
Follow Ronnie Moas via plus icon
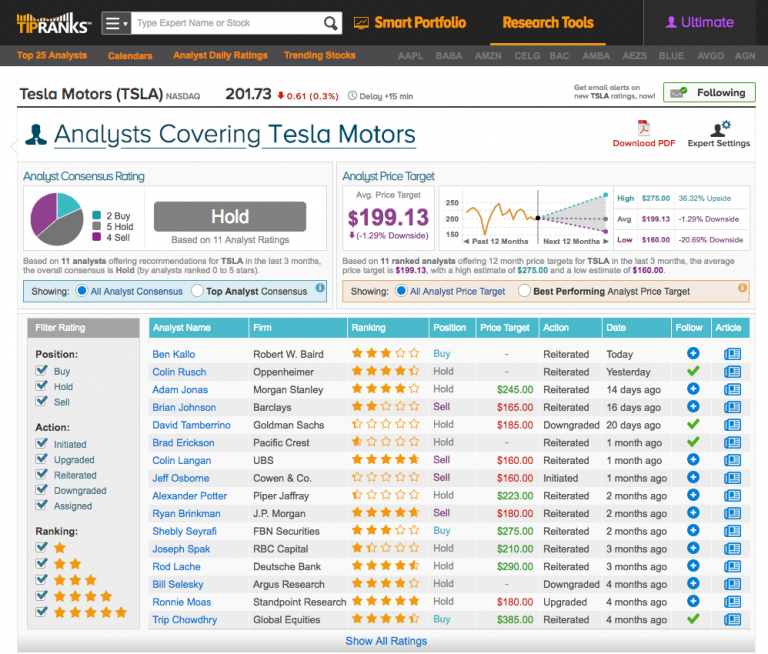pyautogui.click(x=693, y=601)
